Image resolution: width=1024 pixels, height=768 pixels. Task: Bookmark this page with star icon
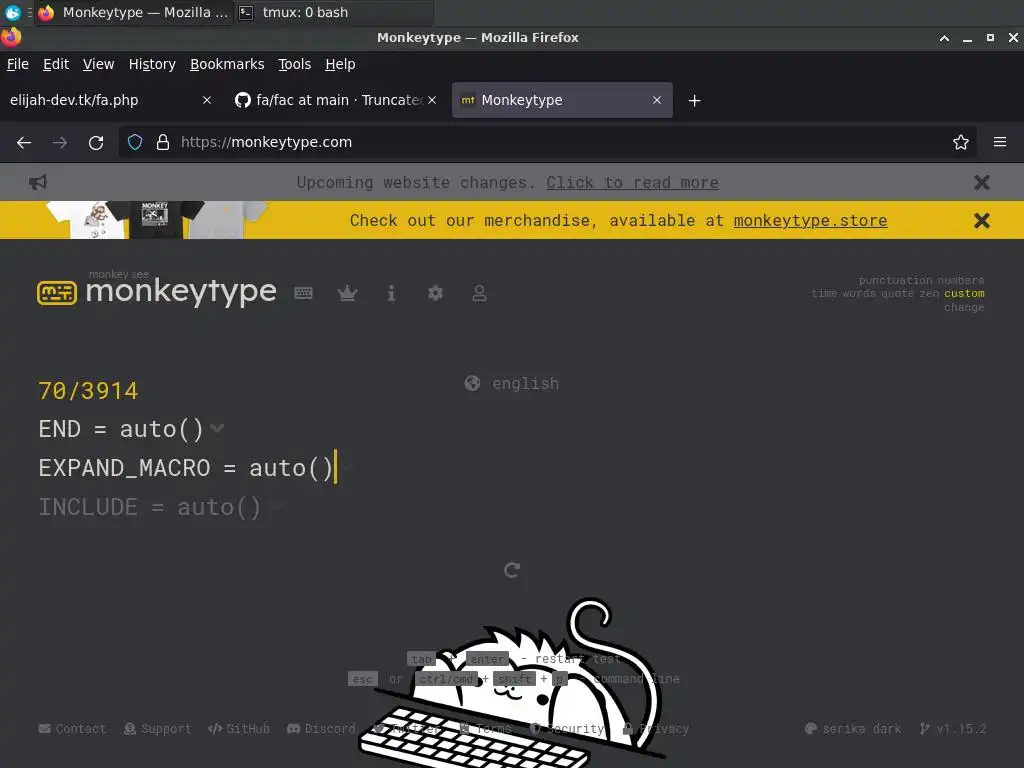pyautogui.click(x=961, y=142)
